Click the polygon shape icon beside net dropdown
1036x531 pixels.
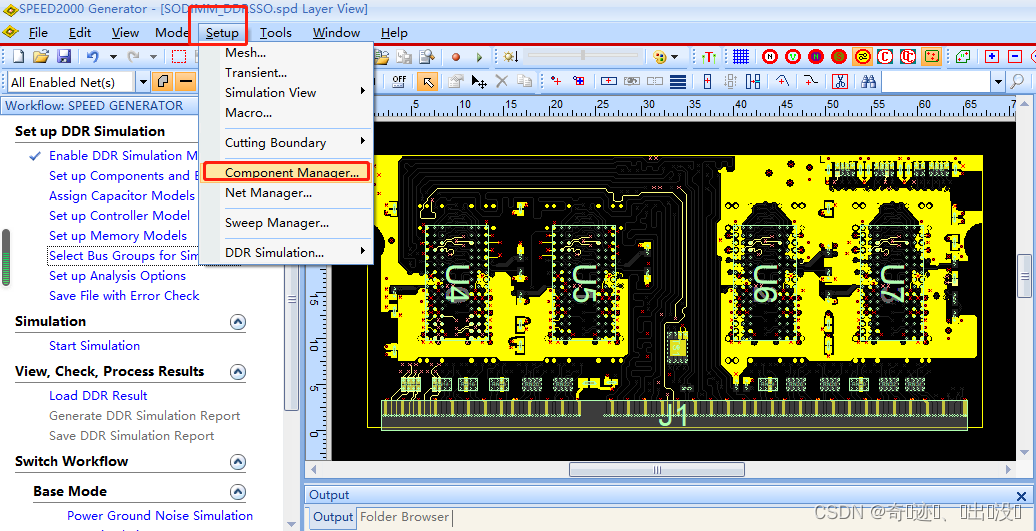[163, 82]
